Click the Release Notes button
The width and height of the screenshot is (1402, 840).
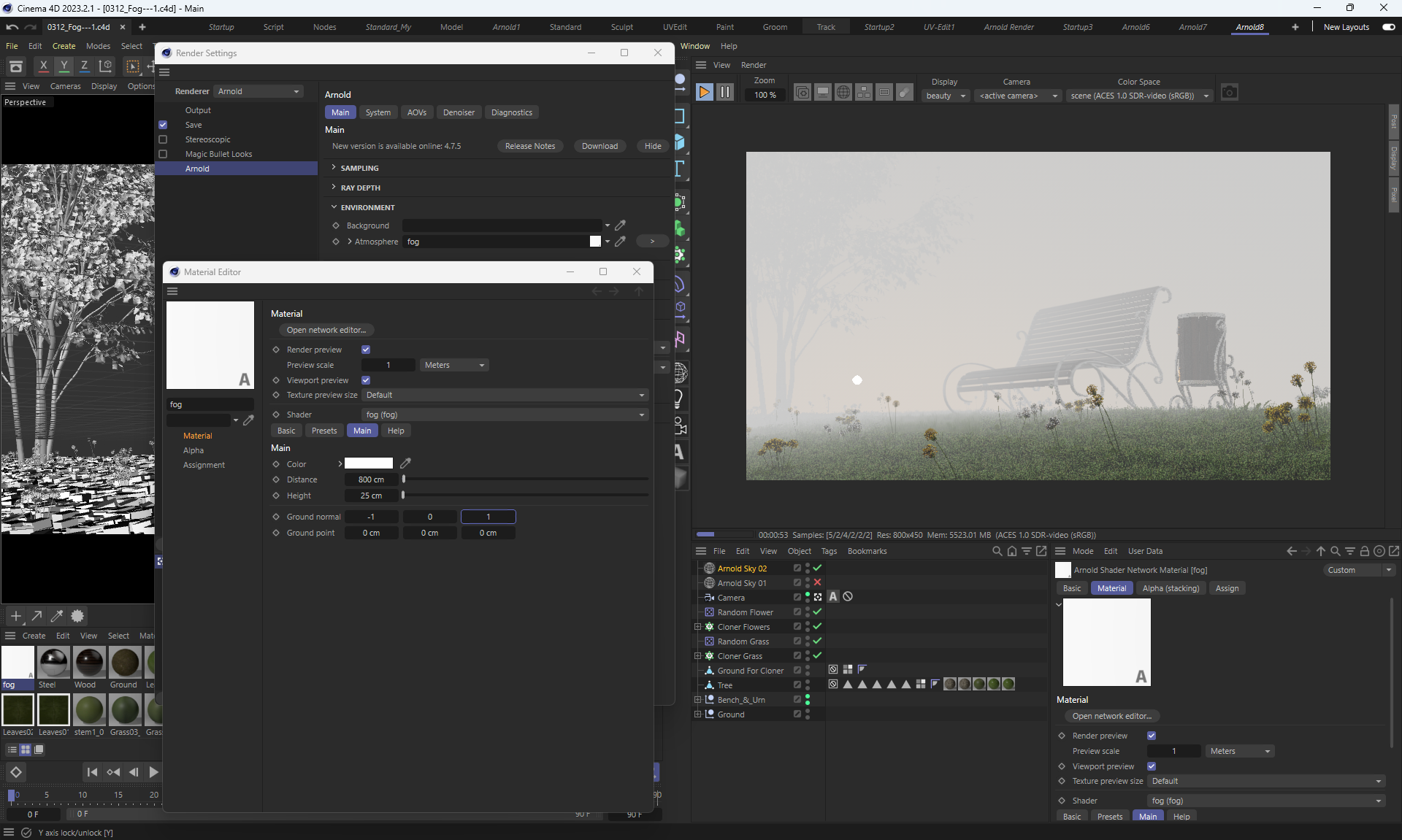coord(529,146)
